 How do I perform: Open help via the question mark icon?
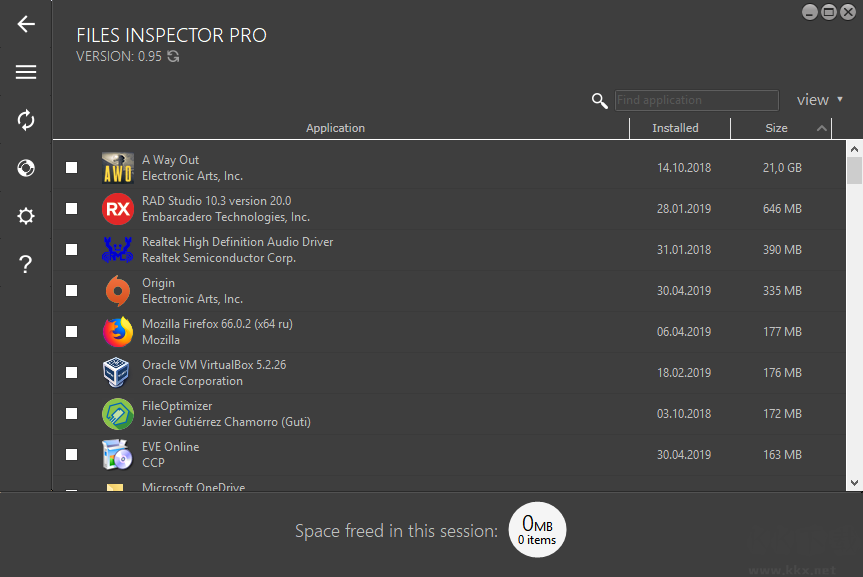pyautogui.click(x=25, y=264)
